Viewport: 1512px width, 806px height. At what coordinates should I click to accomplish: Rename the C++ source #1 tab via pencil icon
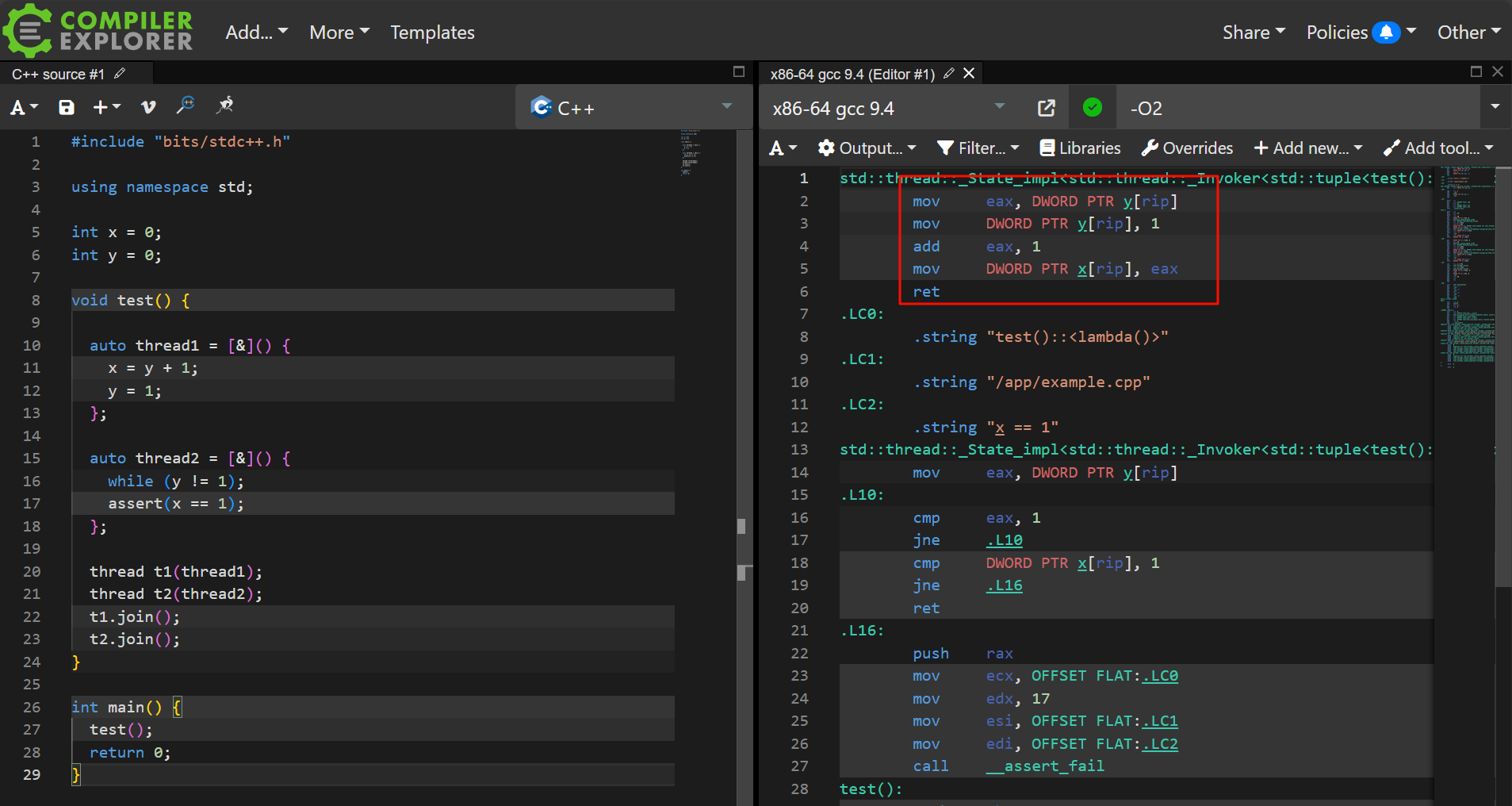coord(120,73)
